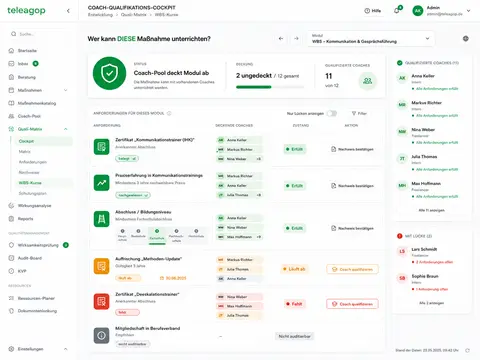Open the Beratung sidebar icon
The image size is (480, 360).
[x=11, y=77]
